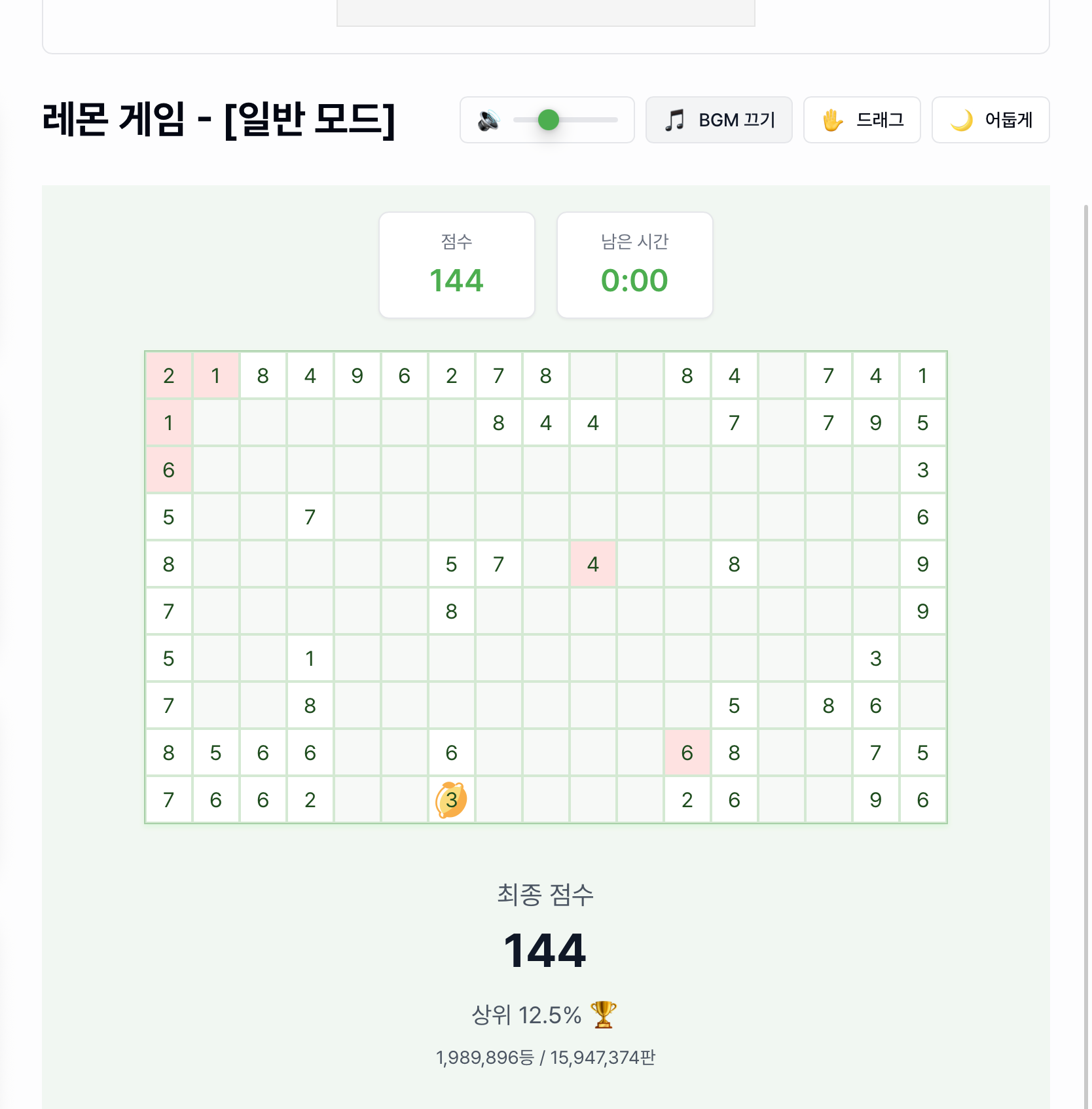Click the pink 6 cell left of 8

coord(687,753)
